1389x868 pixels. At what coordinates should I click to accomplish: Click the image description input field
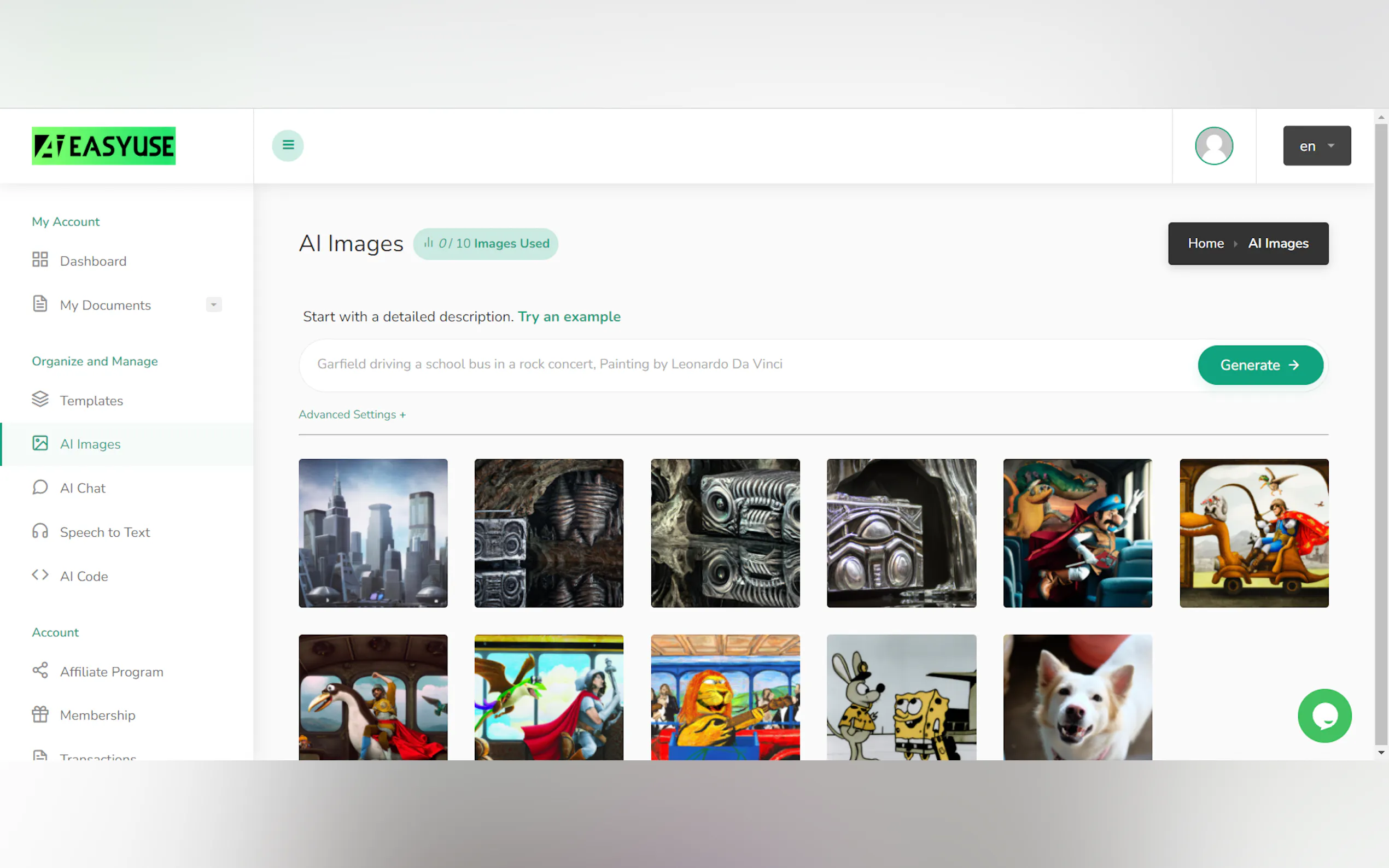(x=746, y=365)
